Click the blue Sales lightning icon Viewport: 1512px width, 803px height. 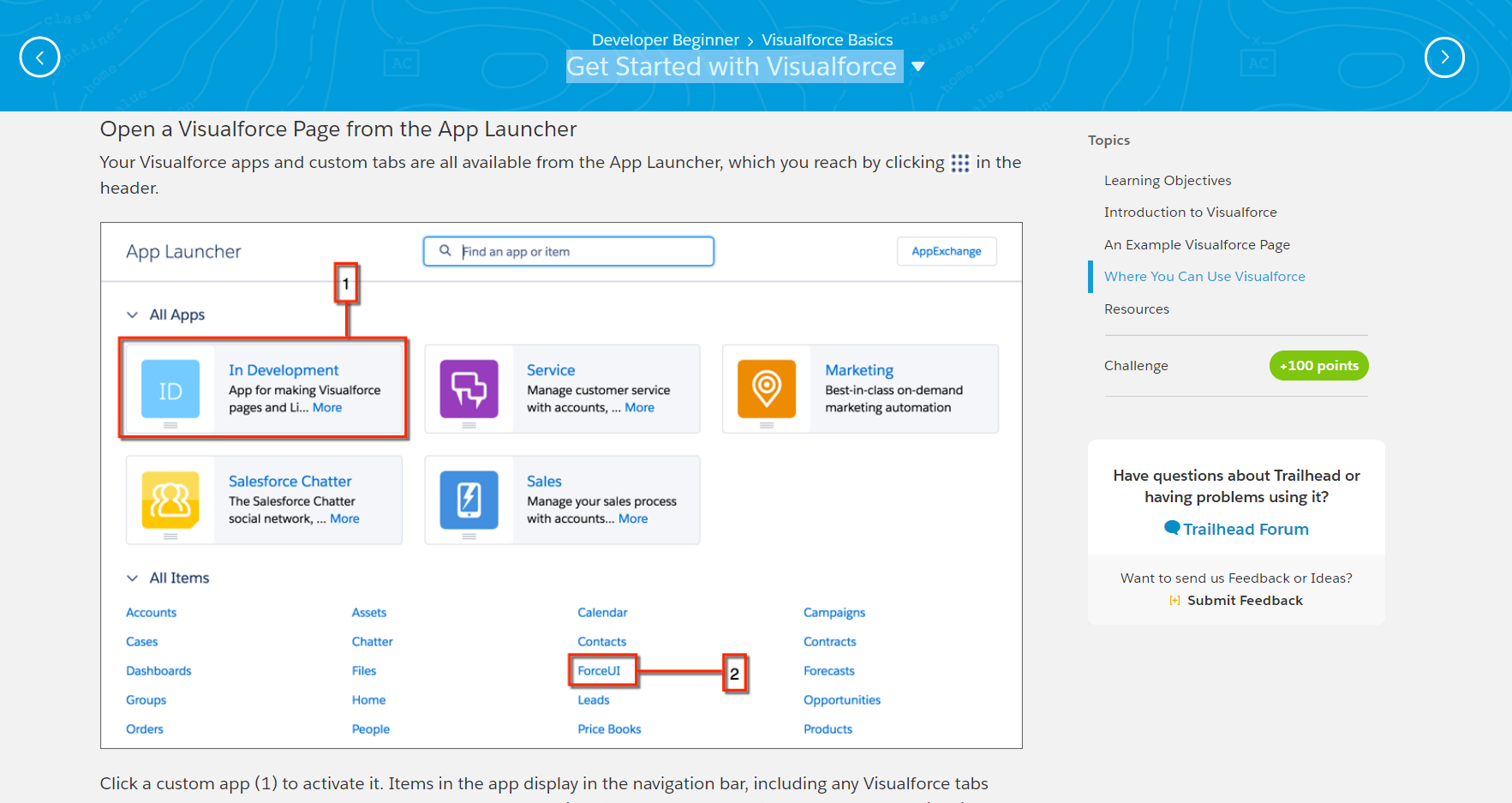pos(469,500)
